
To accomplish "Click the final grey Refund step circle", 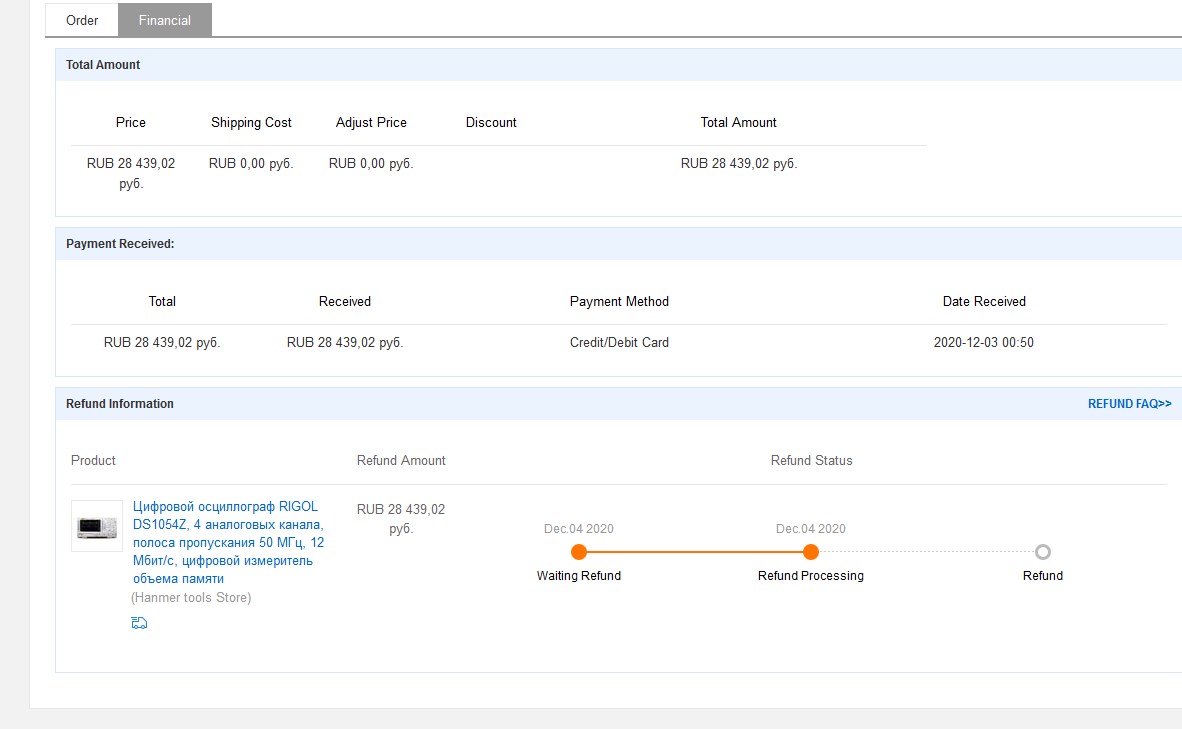I will tap(1043, 552).
